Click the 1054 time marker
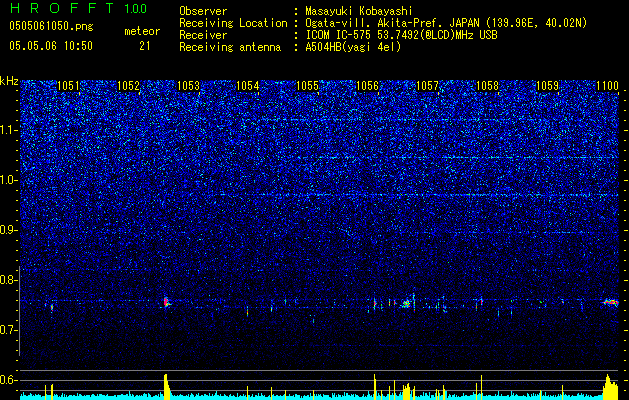The width and height of the screenshot is (629, 400). tap(248, 86)
